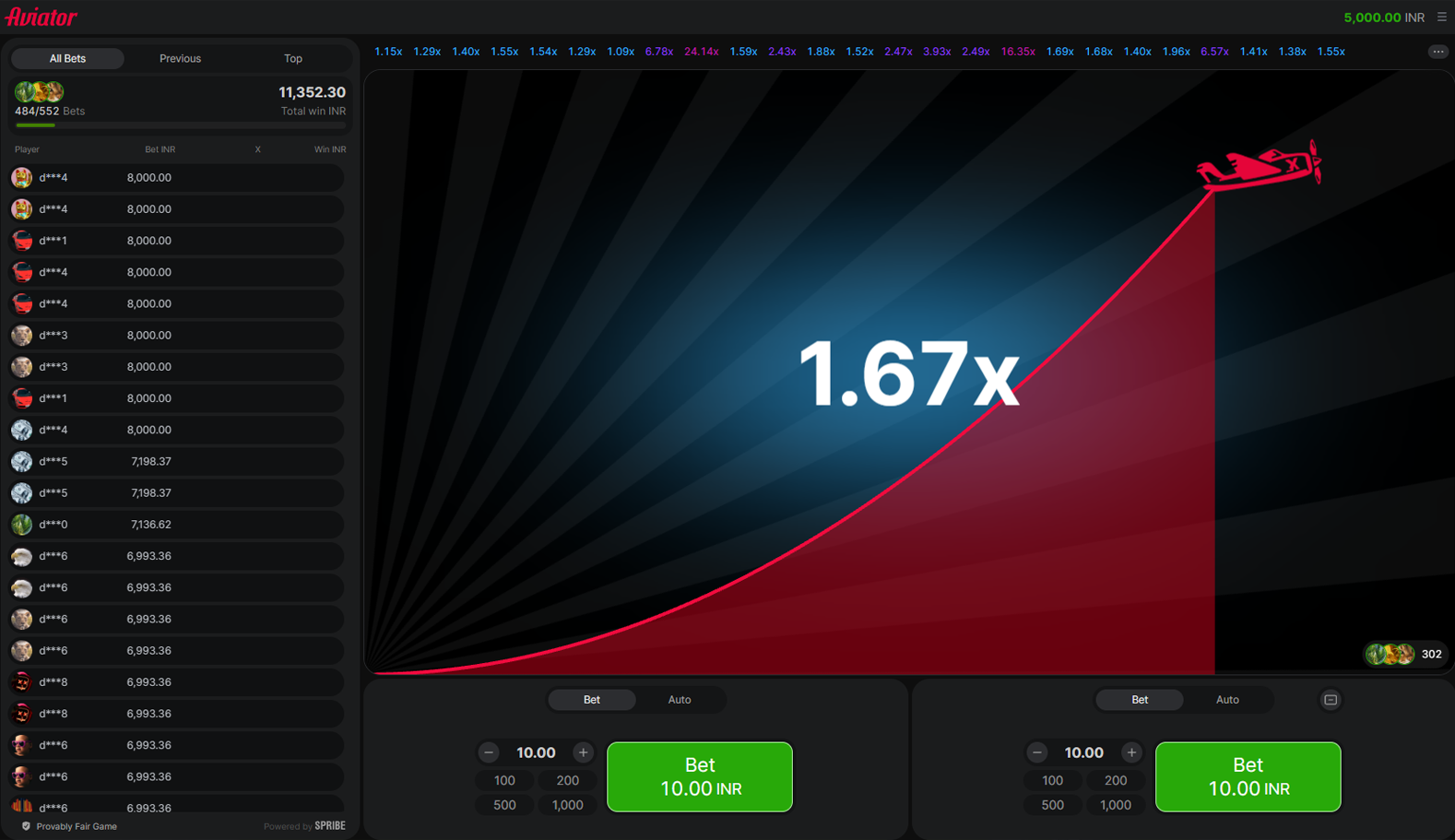Image resolution: width=1455 pixels, height=840 pixels.
Task: Remove the second bet panel using minus icon
Action: pos(1331,700)
